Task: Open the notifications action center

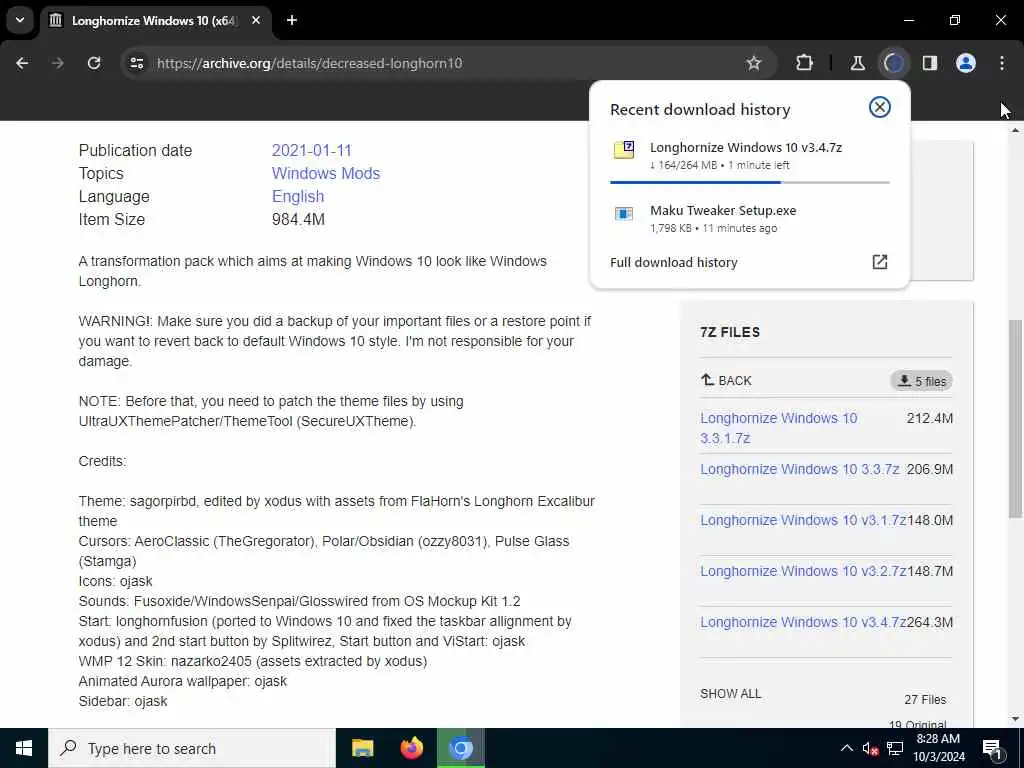Action: pyautogui.click(x=993, y=748)
